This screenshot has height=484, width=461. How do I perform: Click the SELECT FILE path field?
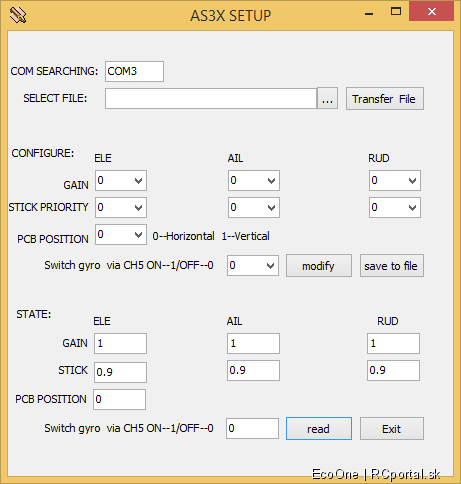click(211, 98)
